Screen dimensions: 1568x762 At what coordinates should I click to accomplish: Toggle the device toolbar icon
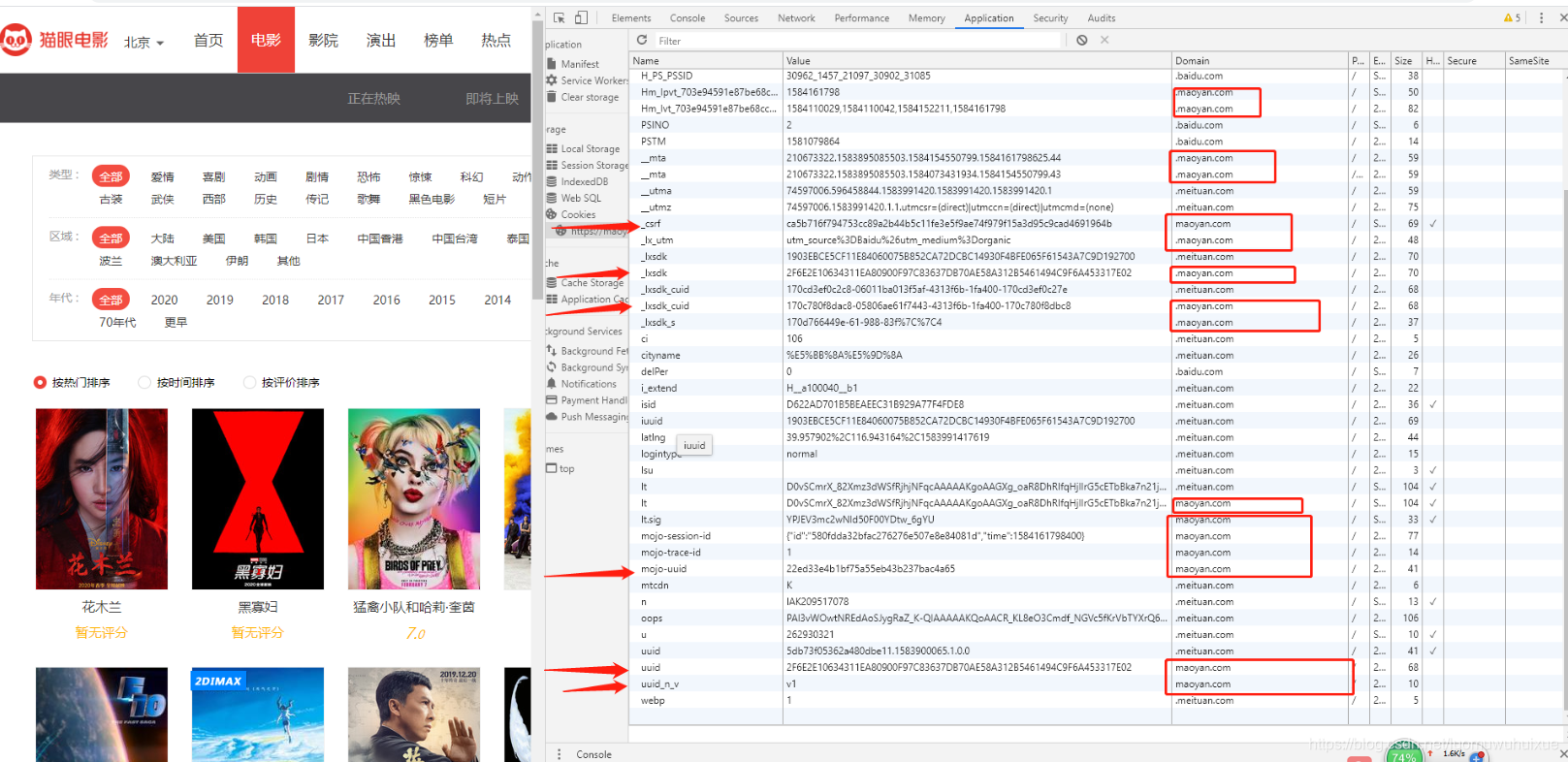581,17
